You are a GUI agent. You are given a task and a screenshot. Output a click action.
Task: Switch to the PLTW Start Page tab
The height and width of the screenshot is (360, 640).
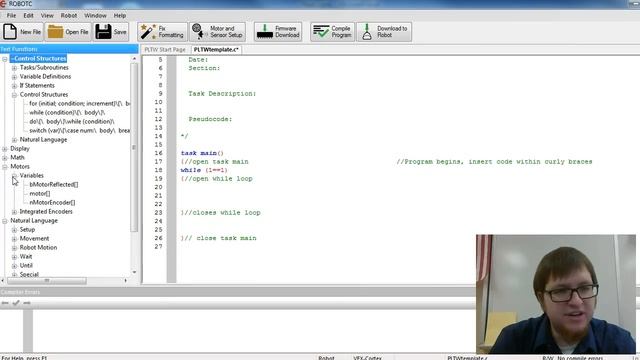tap(165, 49)
